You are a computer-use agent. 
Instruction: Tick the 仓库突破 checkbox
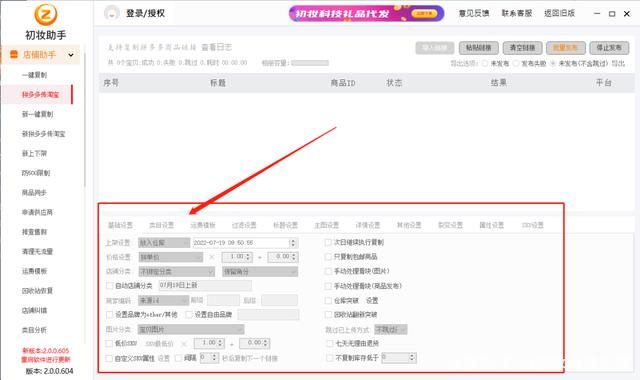tap(328, 300)
